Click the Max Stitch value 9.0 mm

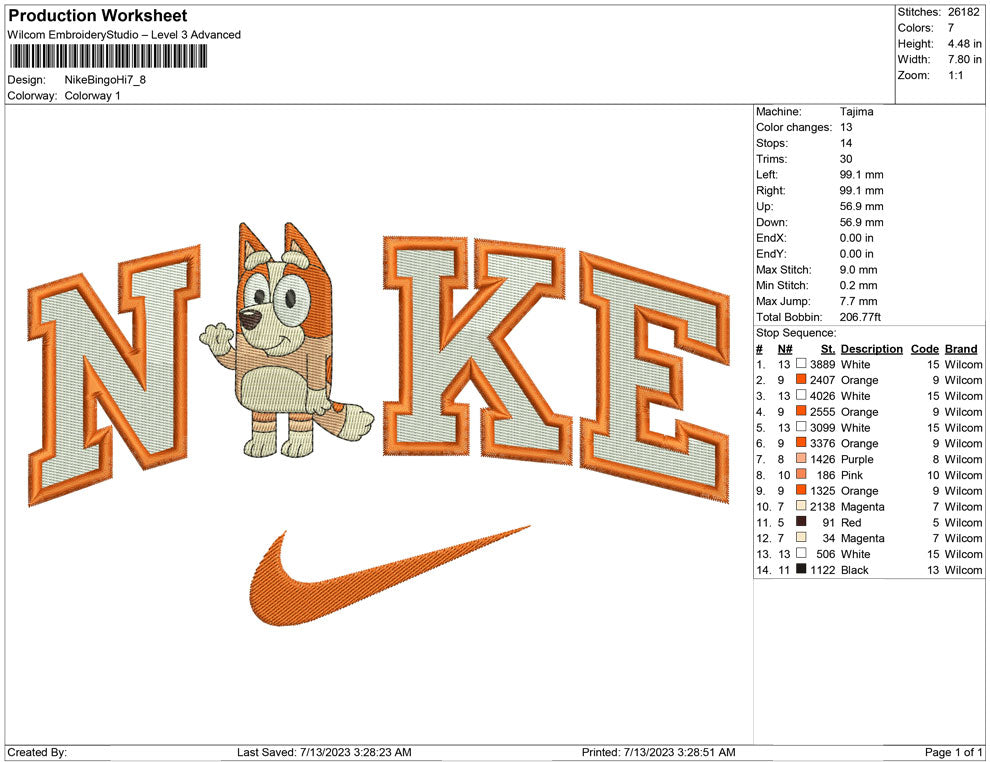(859, 270)
